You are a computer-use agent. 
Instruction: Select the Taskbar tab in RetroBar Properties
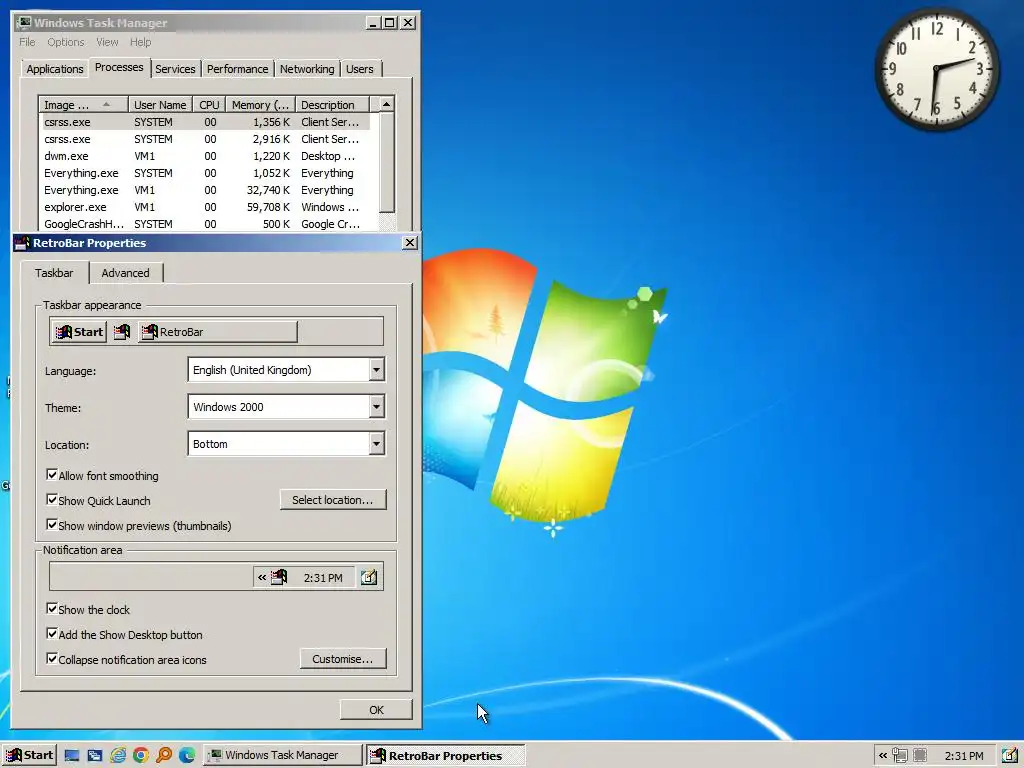pos(54,273)
